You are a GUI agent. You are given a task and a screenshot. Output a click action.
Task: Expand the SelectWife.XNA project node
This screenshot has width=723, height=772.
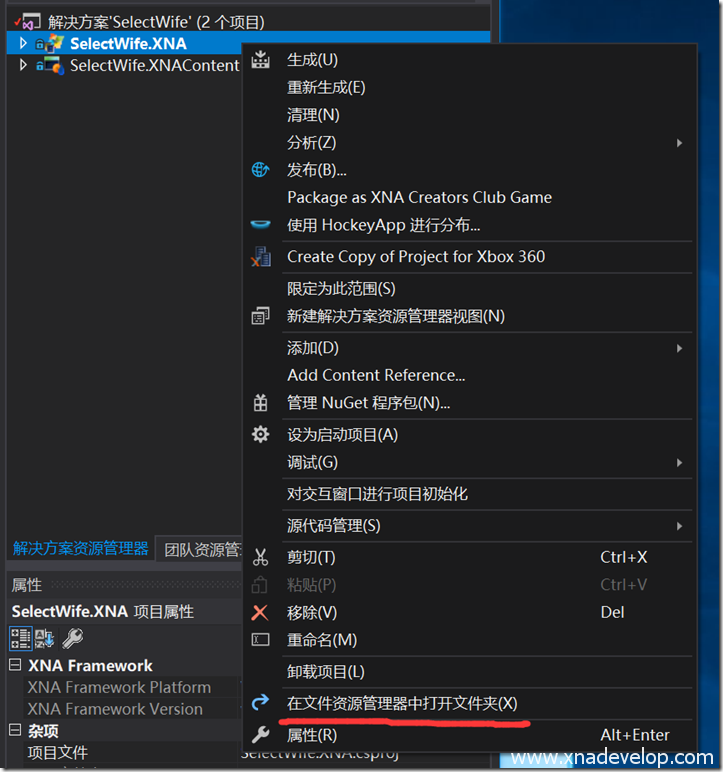24,43
